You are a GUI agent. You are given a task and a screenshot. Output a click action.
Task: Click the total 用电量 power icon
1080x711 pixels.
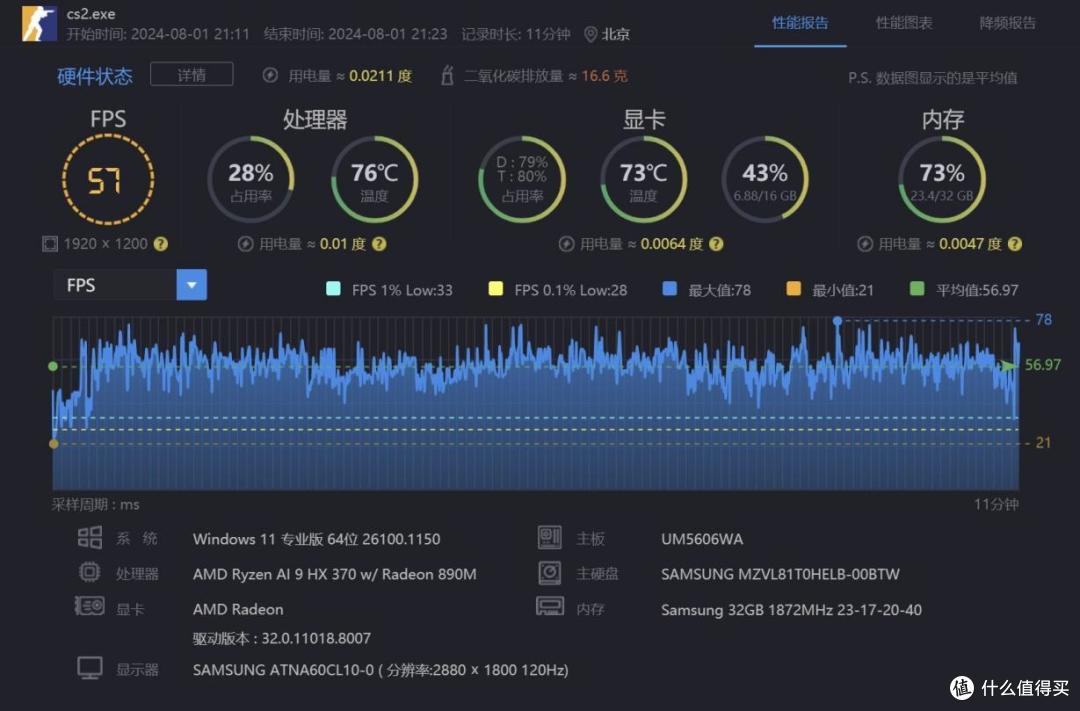(270, 75)
